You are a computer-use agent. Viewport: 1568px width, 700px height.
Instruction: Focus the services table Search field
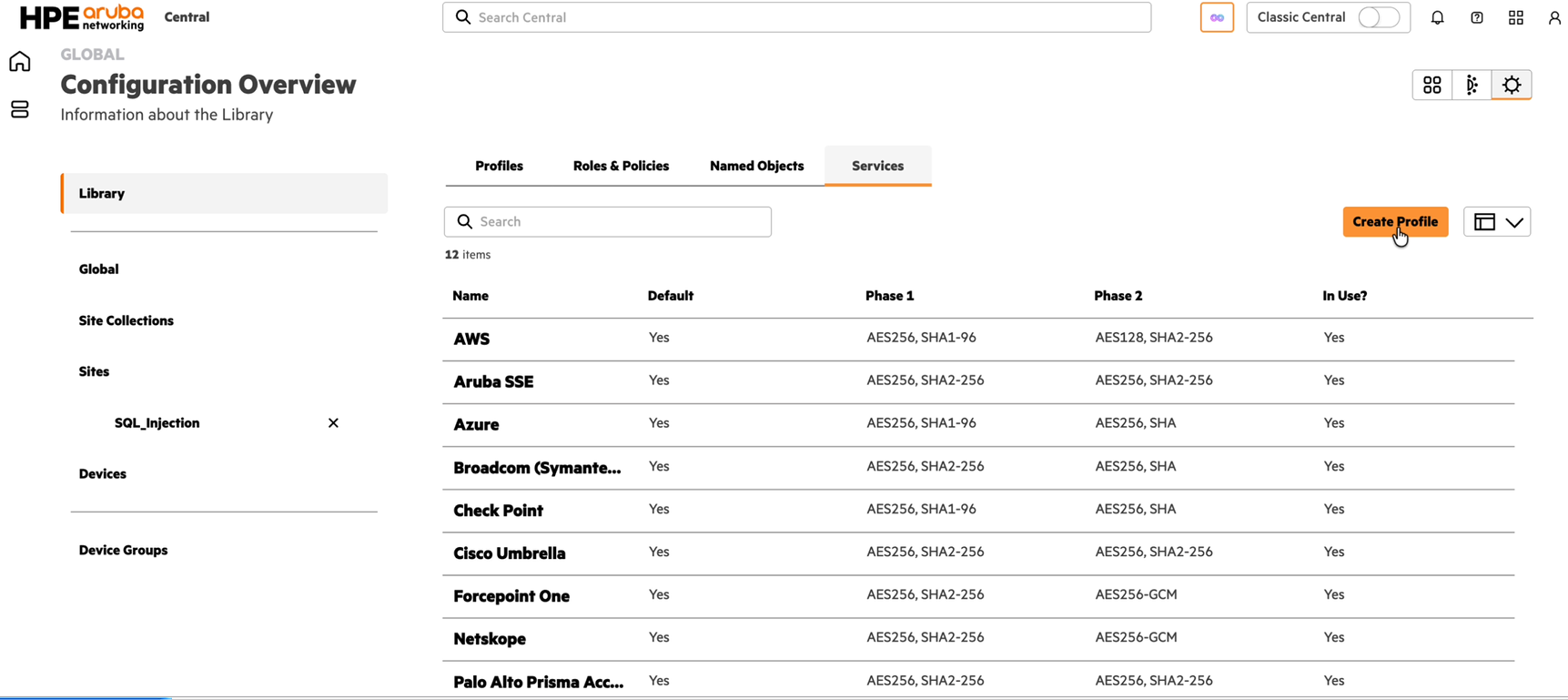[x=608, y=222]
